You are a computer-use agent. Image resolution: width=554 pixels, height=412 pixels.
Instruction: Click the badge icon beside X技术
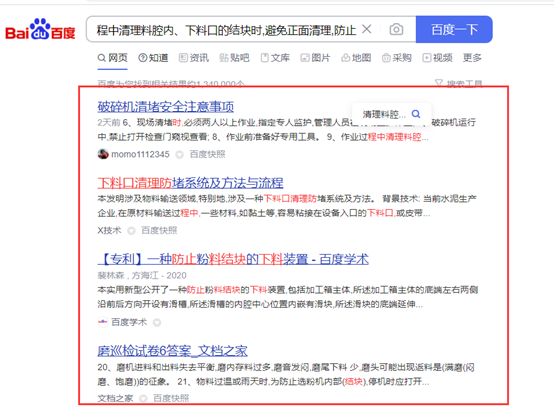(131, 231)
